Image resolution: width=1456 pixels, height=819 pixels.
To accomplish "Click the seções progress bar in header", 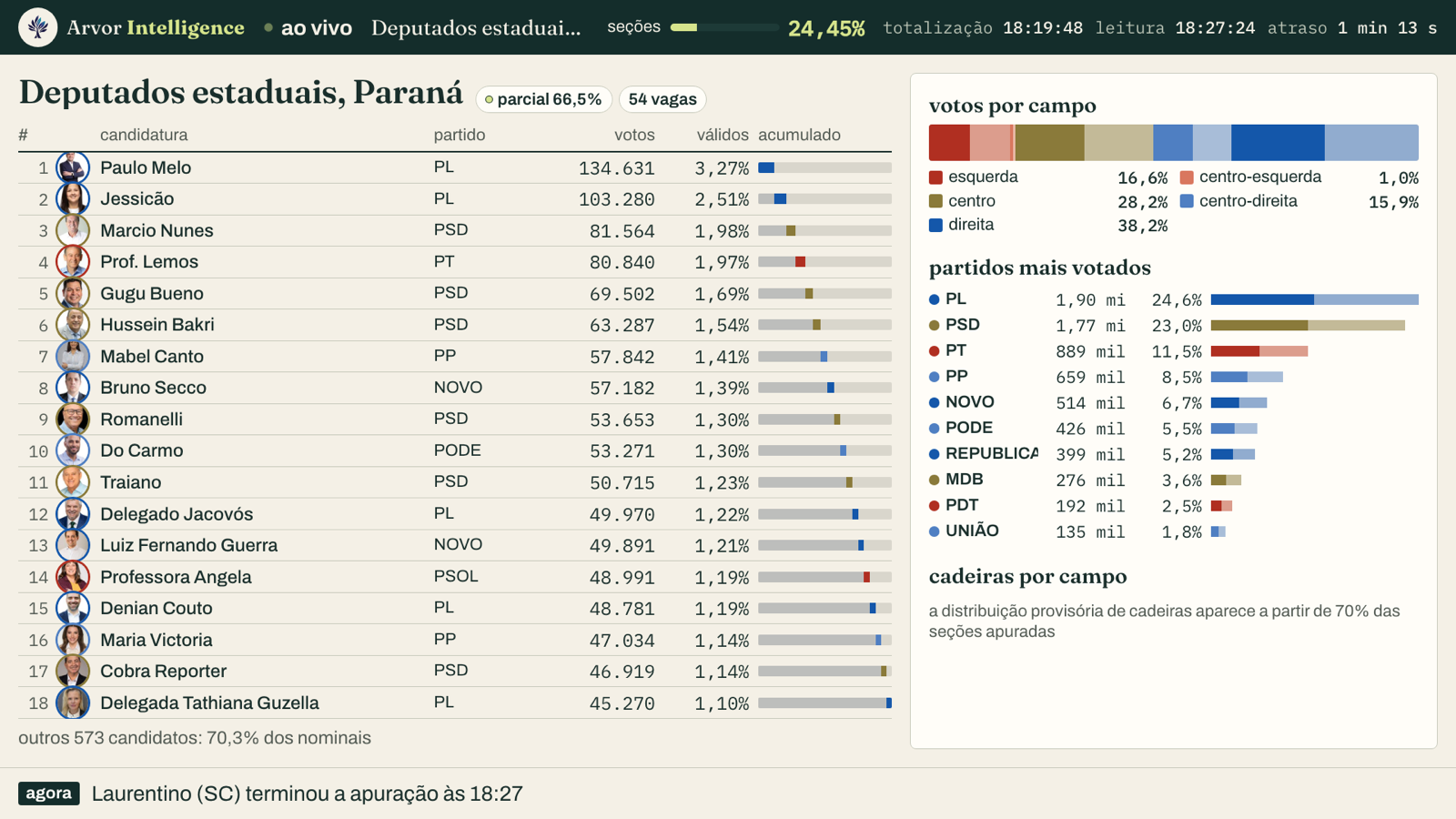I will [724, 27].
